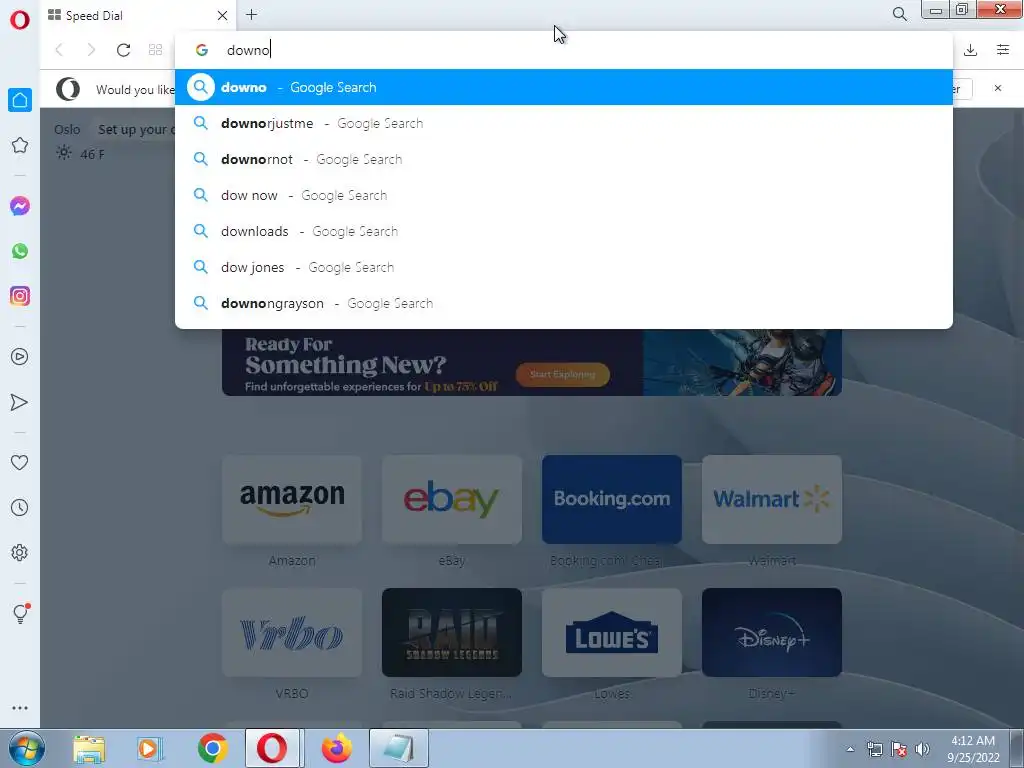
Task: Choose the 'dow jones' suggestion
Action: (564, 266)
